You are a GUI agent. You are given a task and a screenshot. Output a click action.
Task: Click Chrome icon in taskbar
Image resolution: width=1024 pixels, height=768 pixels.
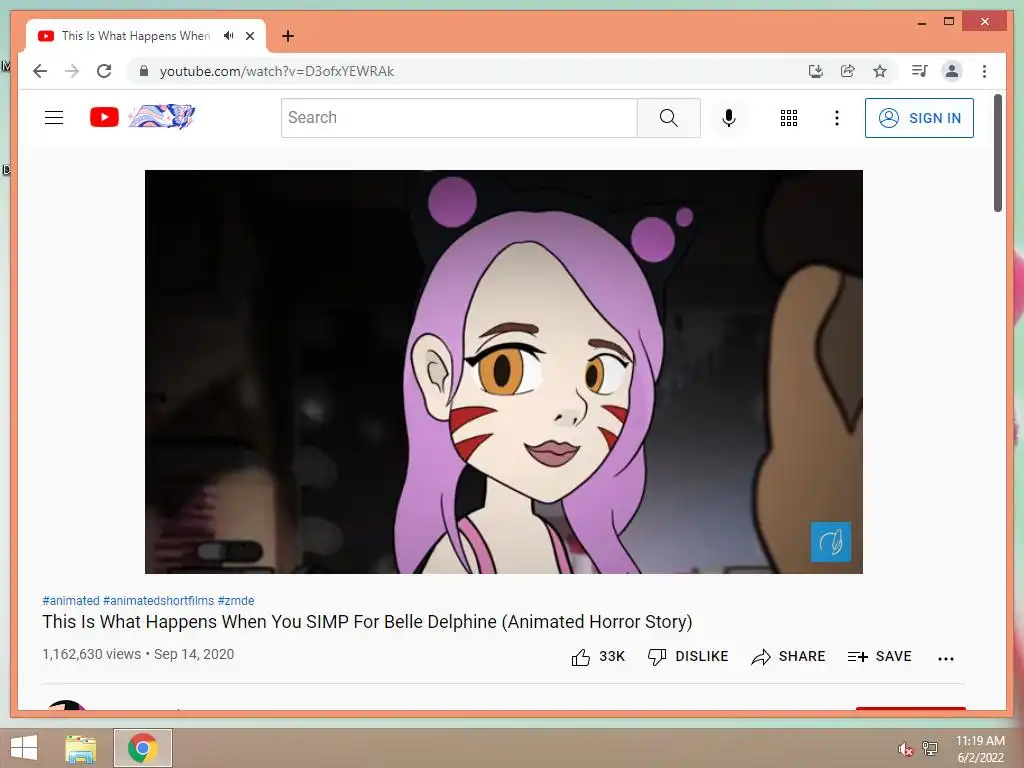142,748
